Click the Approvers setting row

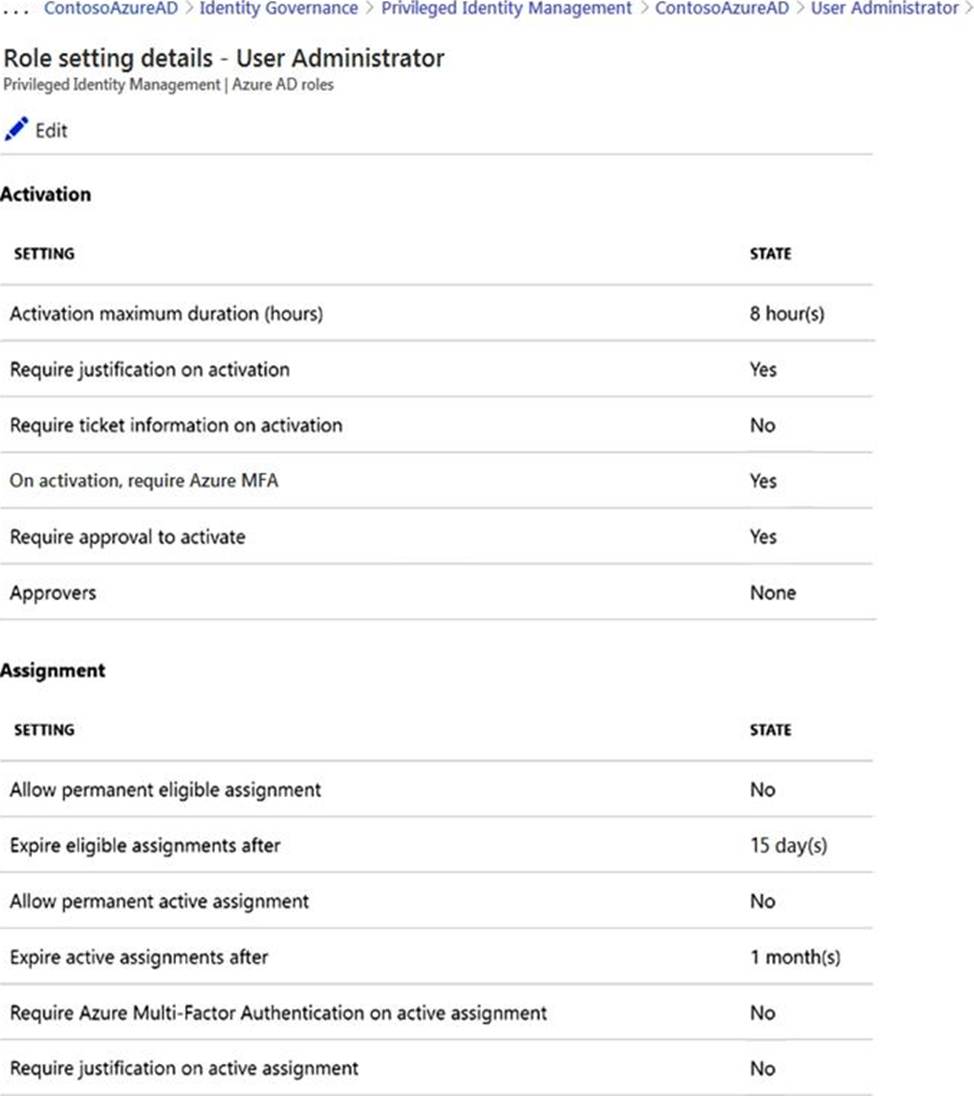point(53,593)
